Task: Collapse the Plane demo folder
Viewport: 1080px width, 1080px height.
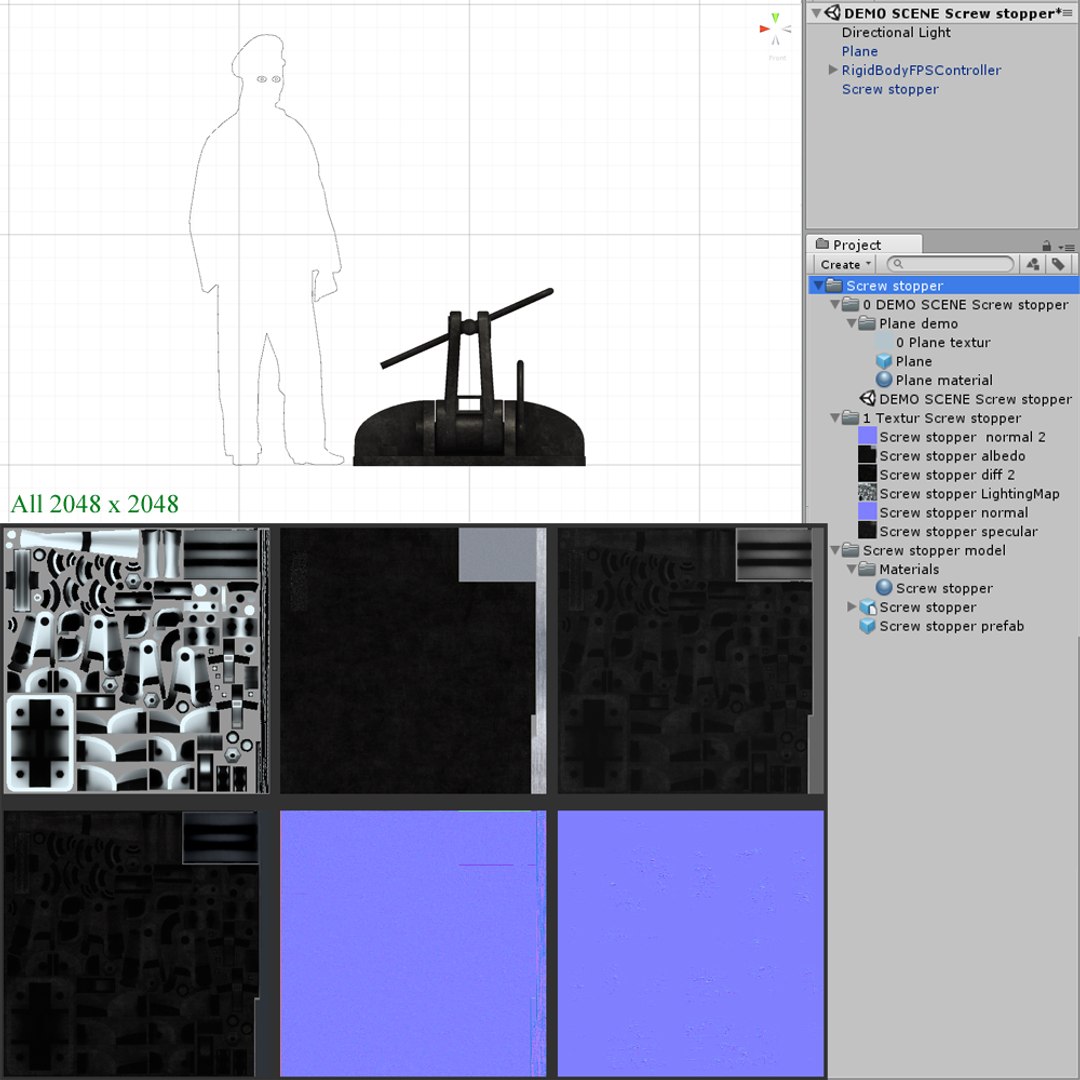Action: [x=851, y=323]
